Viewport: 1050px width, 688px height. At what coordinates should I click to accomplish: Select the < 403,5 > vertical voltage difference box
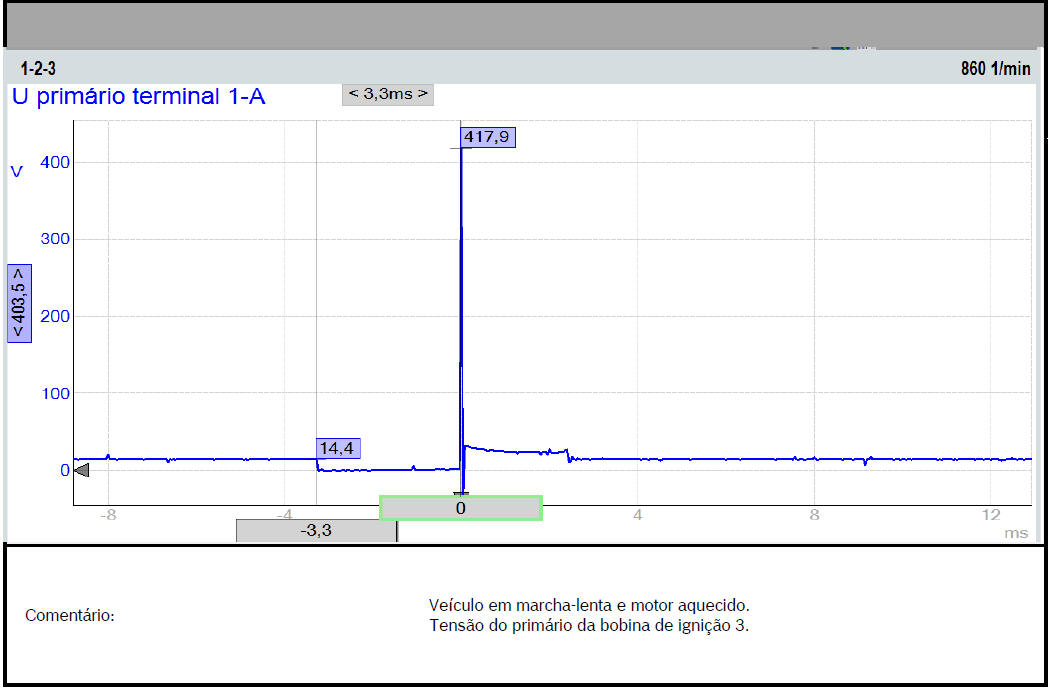pyautogui.click(x=20, y=303)
